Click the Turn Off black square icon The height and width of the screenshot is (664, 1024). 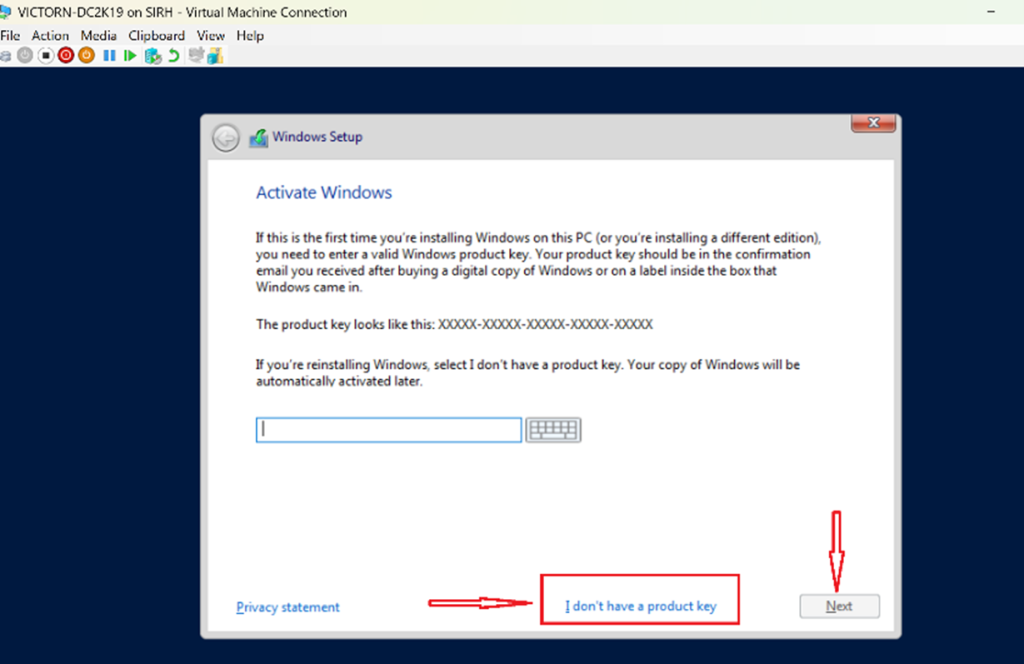point(46,55)
